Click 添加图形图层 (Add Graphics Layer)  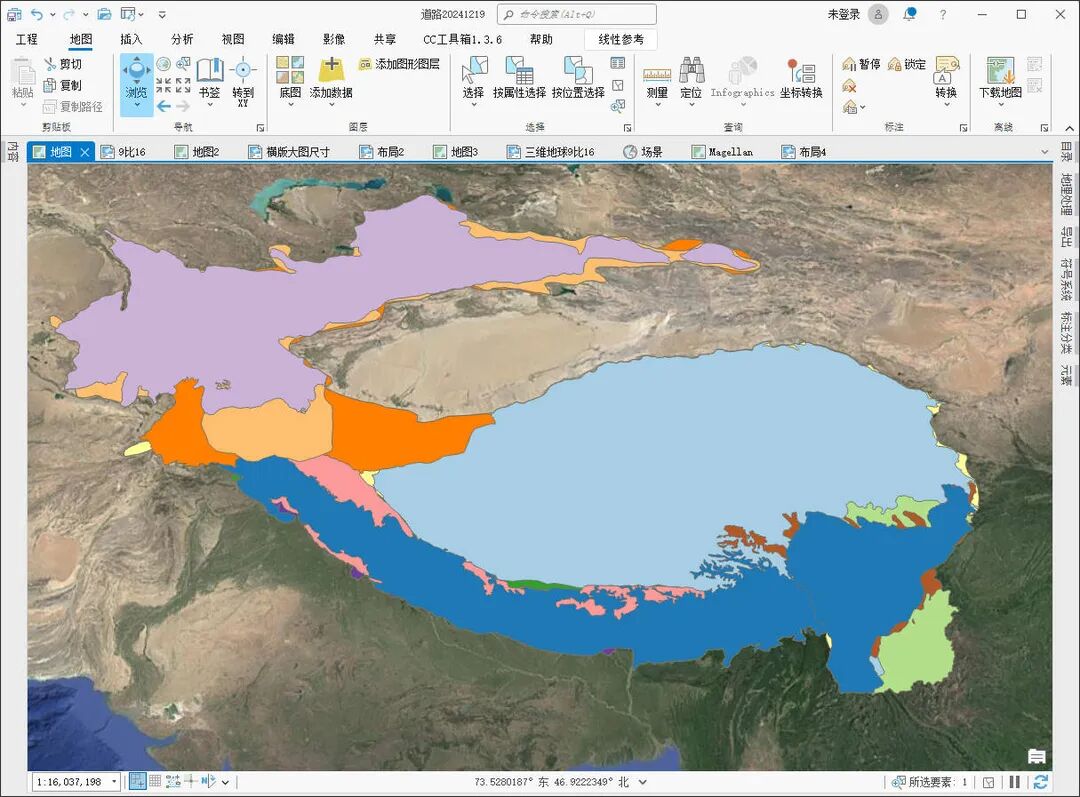pyautogui.click(x=399, y=64)
